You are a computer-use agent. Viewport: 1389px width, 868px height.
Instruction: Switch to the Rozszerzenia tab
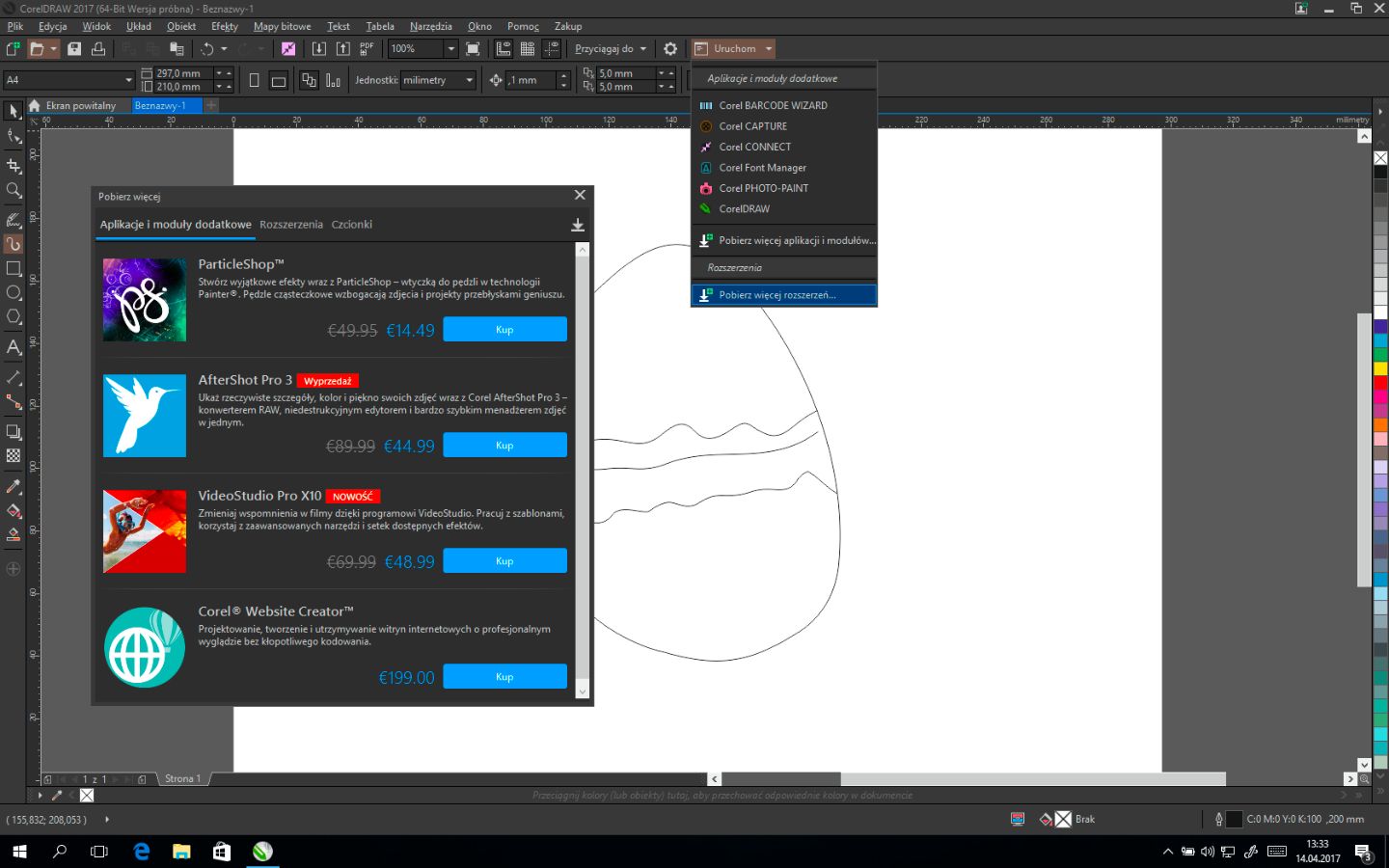(x=291, y=224)
